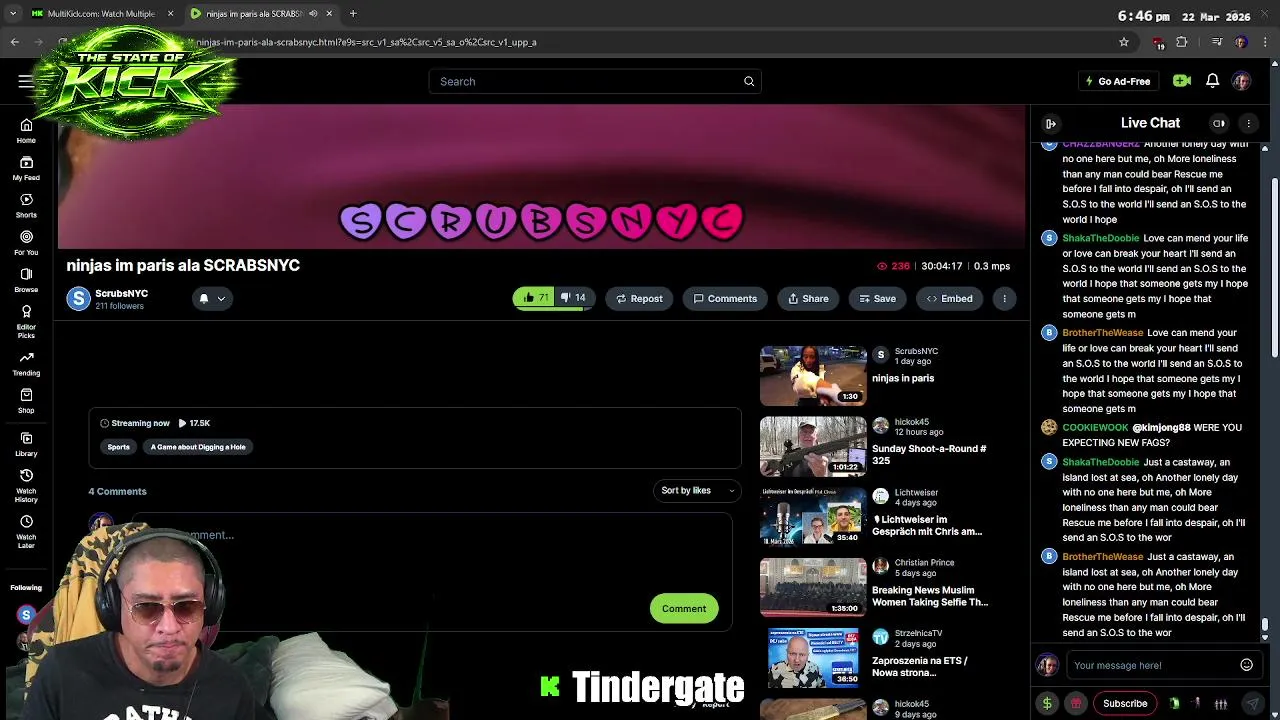Click the Go Ad-Free button
This screenshot has height=720, width=1280.
(1117, 81)
